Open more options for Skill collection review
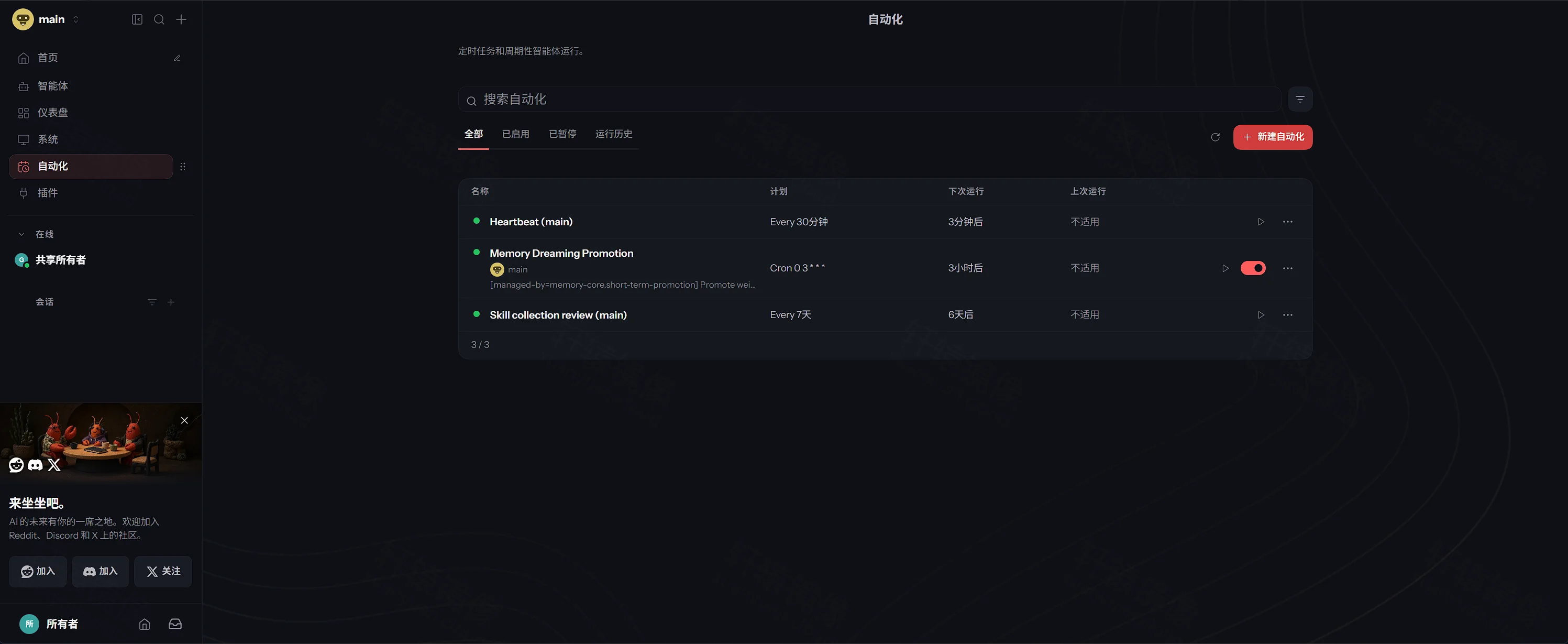Screen dimensions: 1568x644 pyautogui.click(x=1287, y=315)
